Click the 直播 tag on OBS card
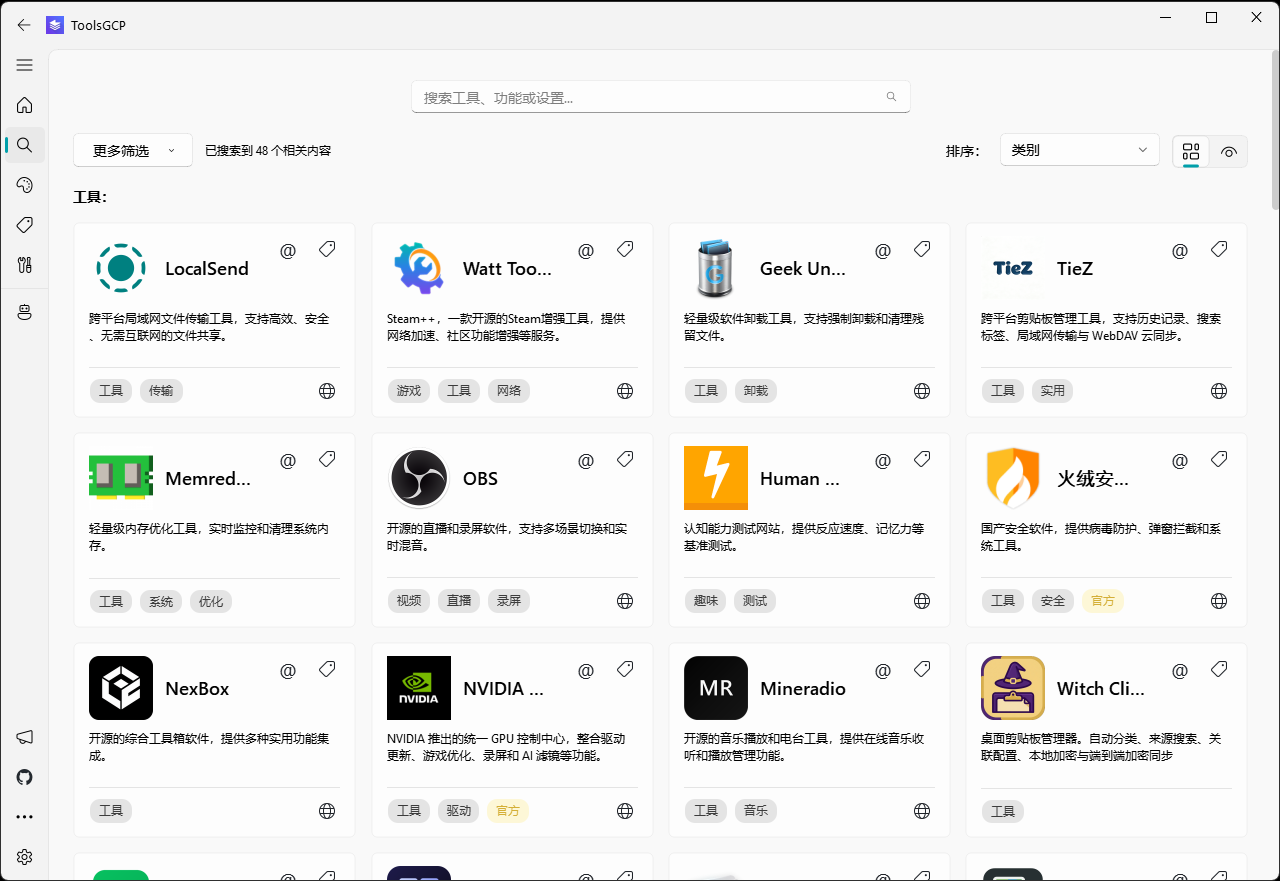Screen dimensions: 1280x881 point(459,601)
